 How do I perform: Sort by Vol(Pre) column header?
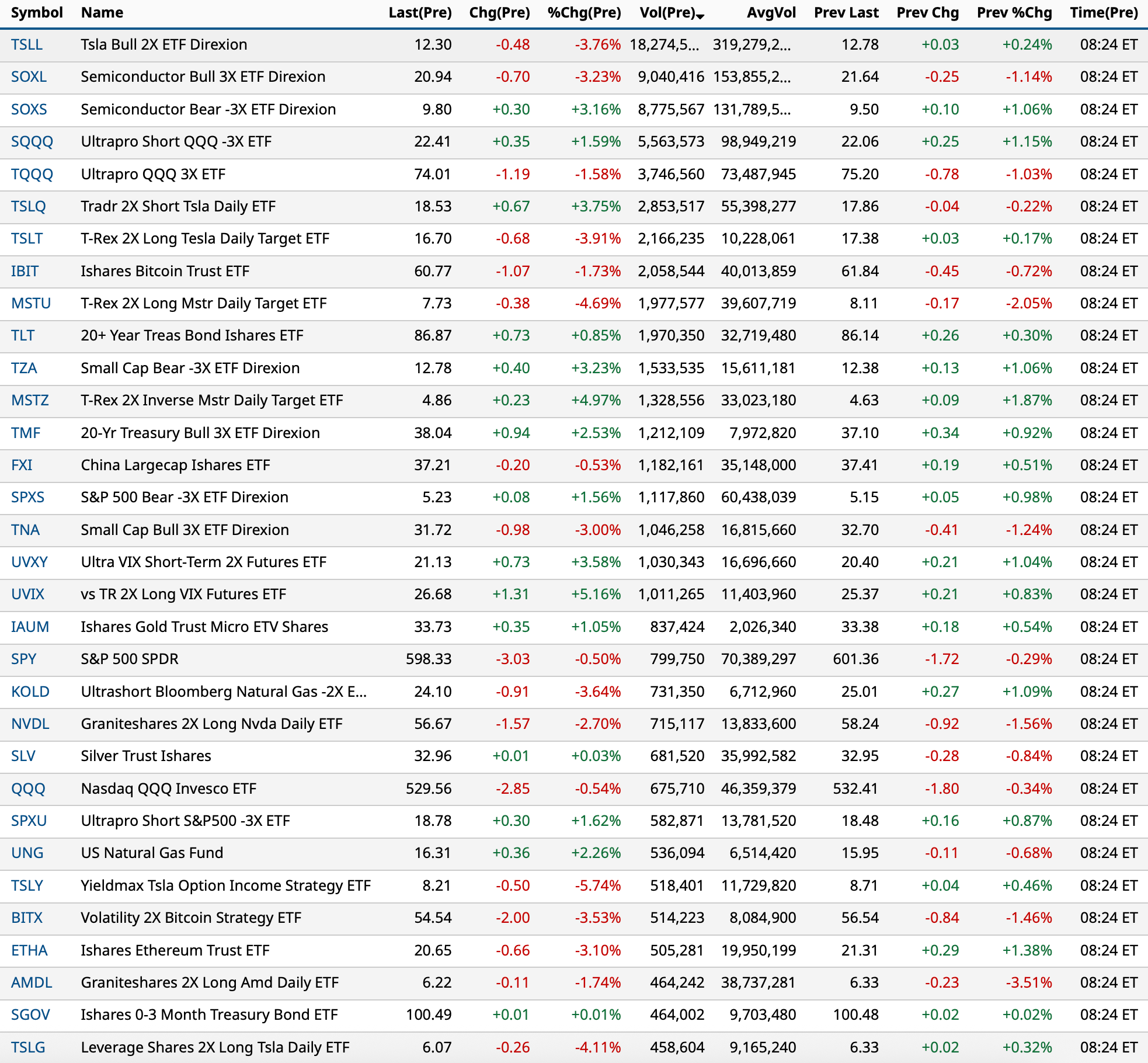[x=667, y=12]
